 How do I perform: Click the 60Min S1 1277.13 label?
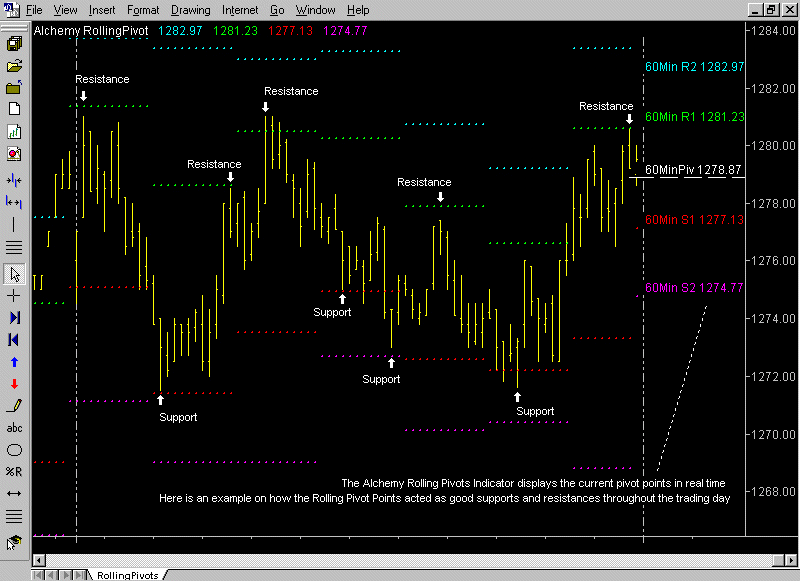(x=694, y=220)
